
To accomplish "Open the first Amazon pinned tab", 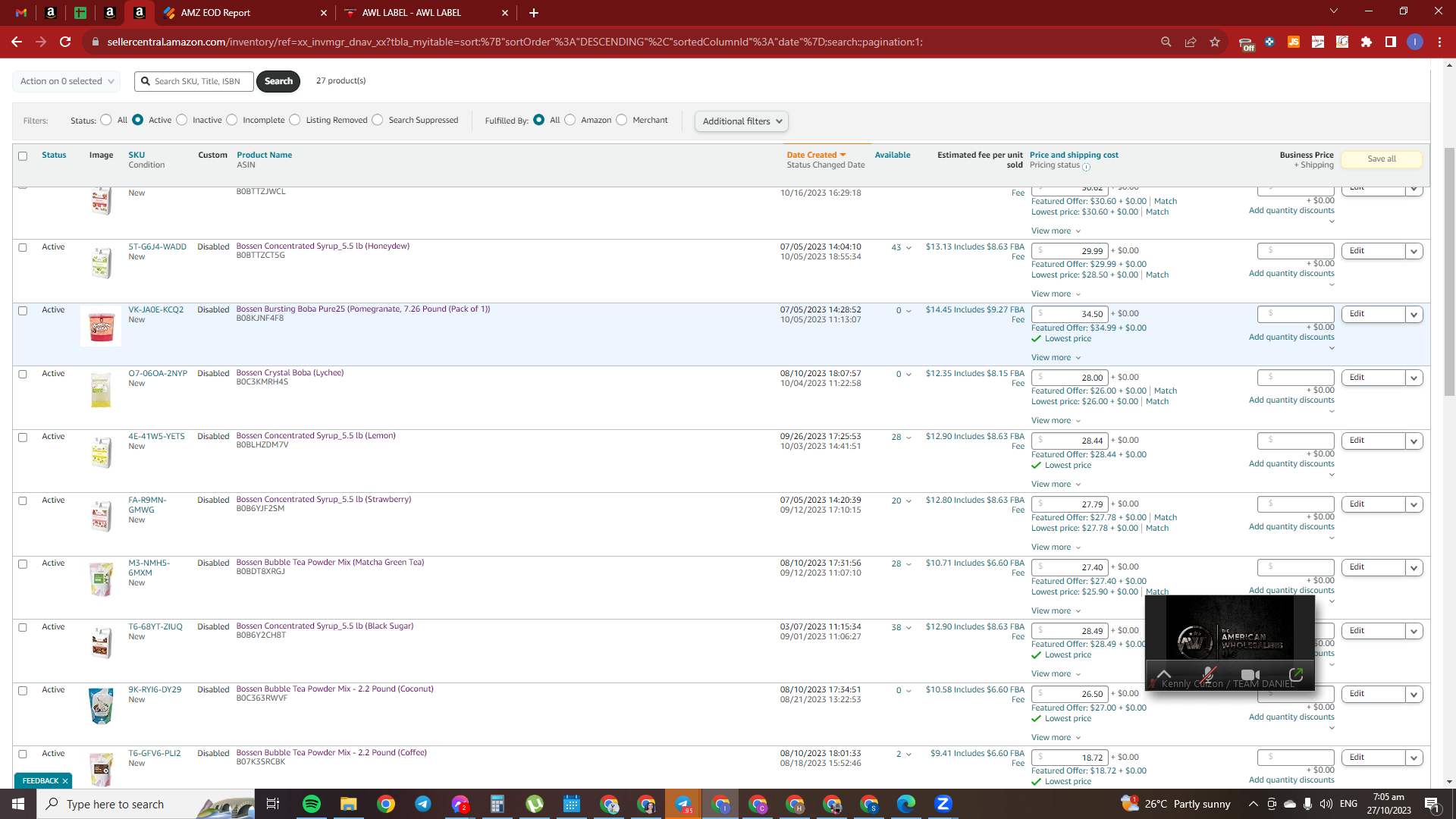I will [x=51, y=12].
